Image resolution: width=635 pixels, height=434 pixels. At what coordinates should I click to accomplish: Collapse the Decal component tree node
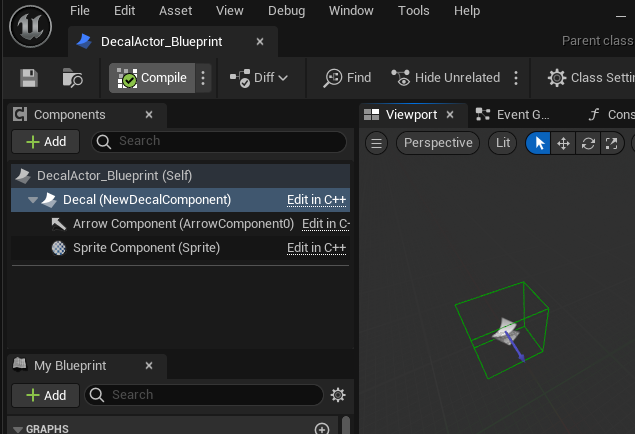[33, 200]
